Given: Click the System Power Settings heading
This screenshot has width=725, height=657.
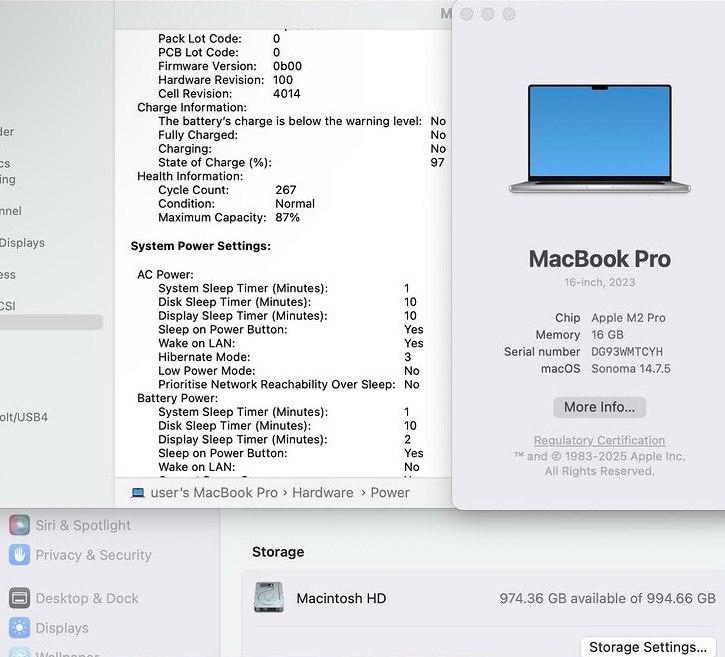Looking at the screenshot, I should pos(201,246).
